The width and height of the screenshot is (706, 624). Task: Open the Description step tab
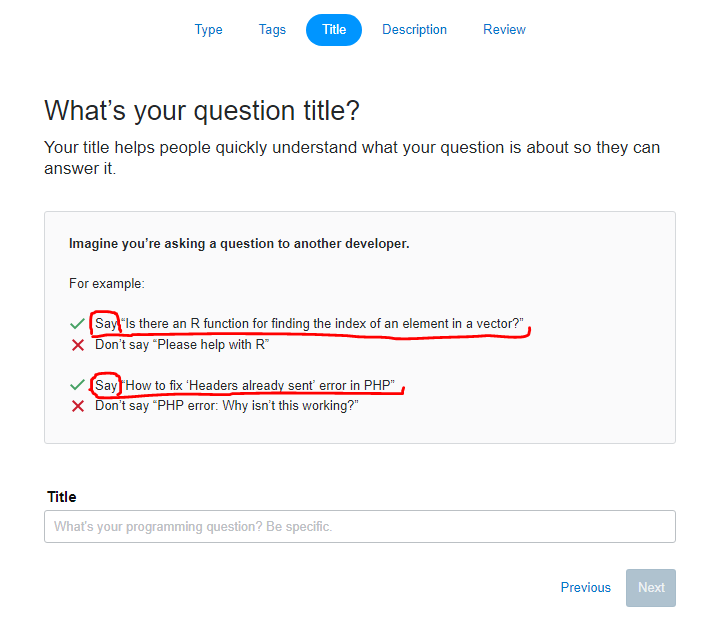tap(414, 30)
